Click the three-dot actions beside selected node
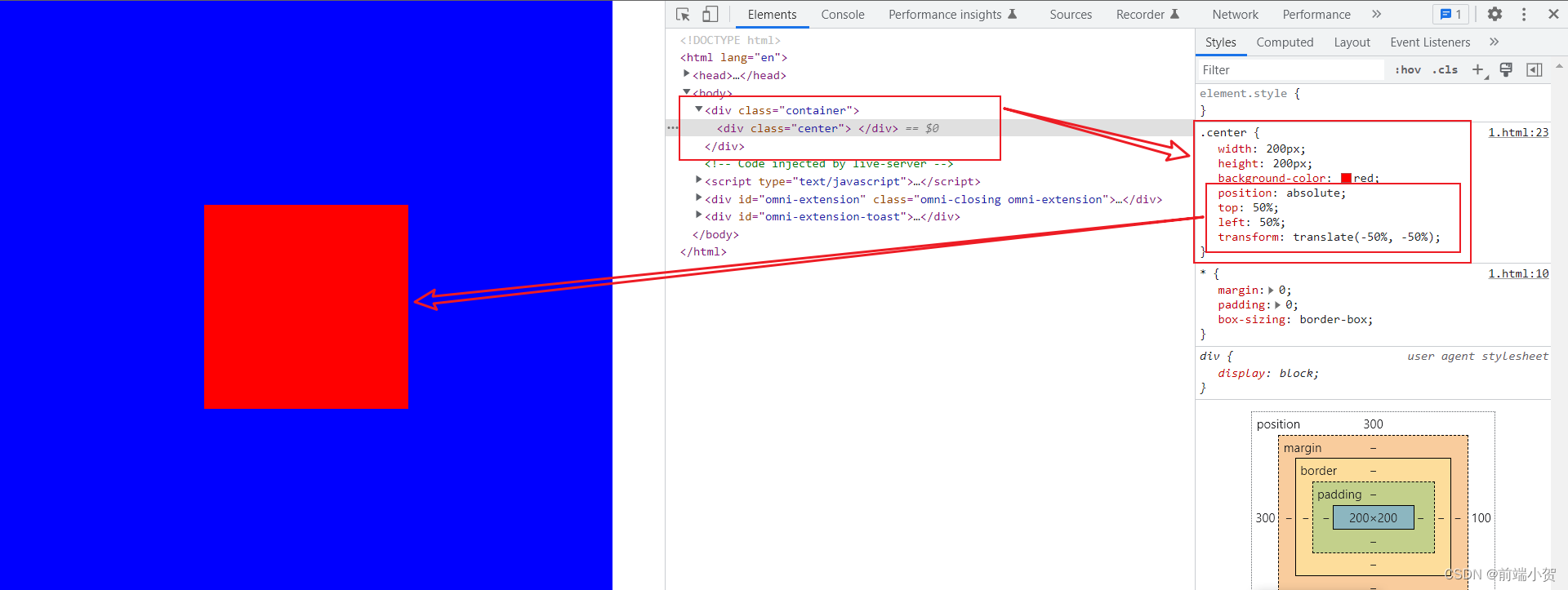This screenshot has width=1568, height=590. coord(673,128)
